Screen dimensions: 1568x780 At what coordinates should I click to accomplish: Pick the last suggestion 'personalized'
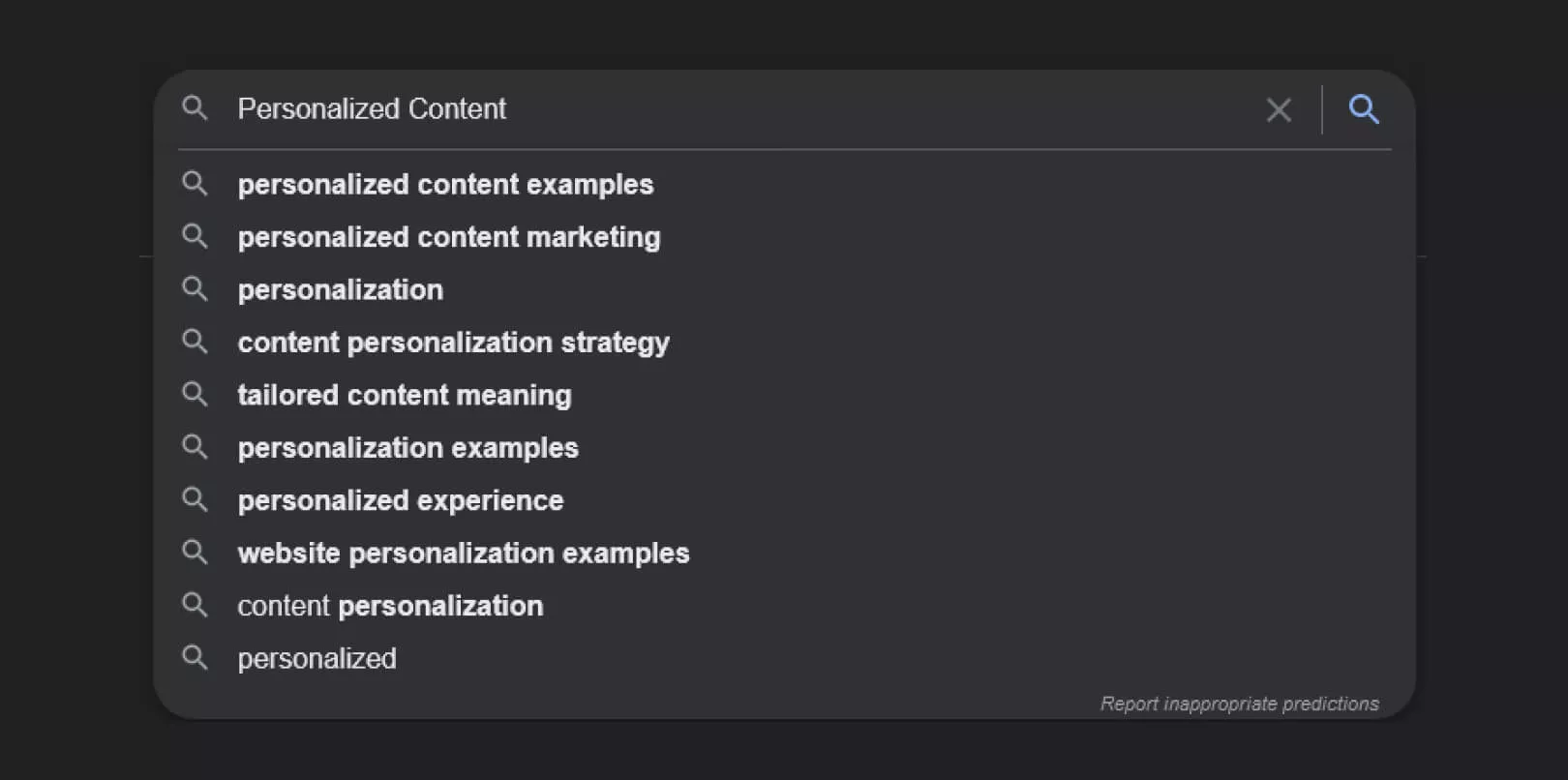pos(317,659)
